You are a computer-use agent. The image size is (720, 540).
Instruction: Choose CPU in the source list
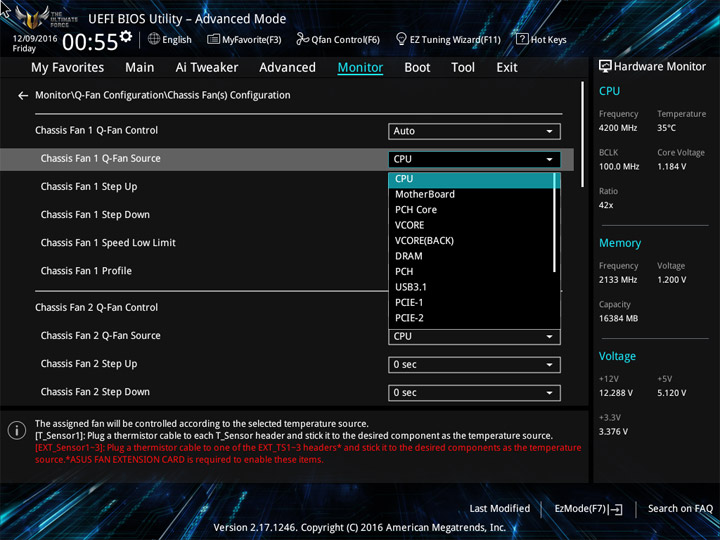pyautogui.click(x=471, y=179)
